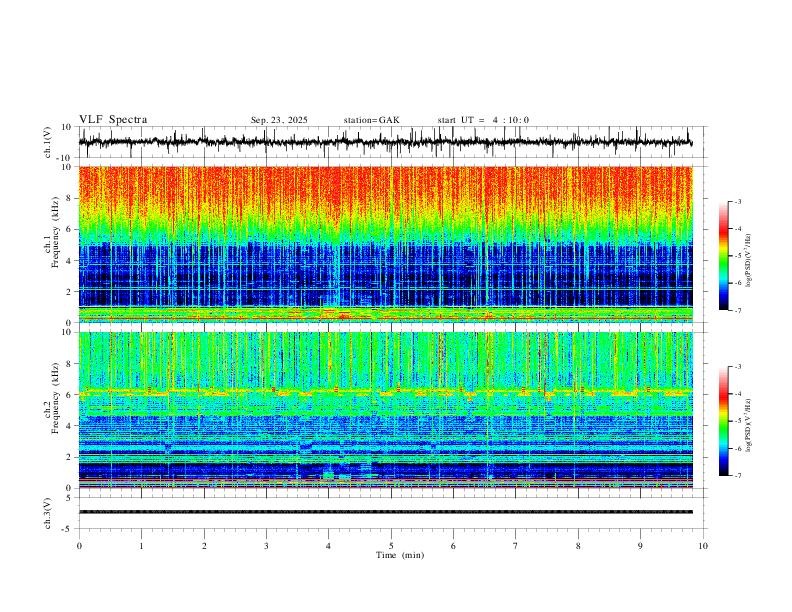Click the 'ch.1(V)' axis label
The height and width of the screenshot is (612, 792).
48,142
